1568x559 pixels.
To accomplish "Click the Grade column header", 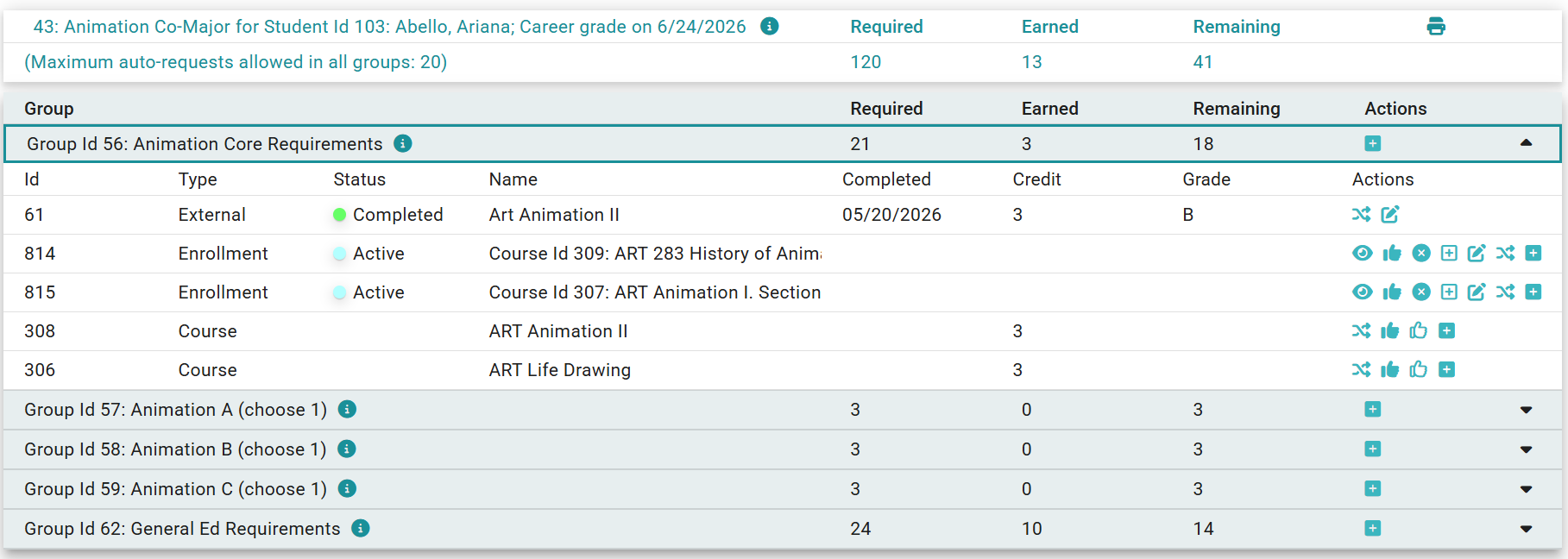I will point(1206,179).
